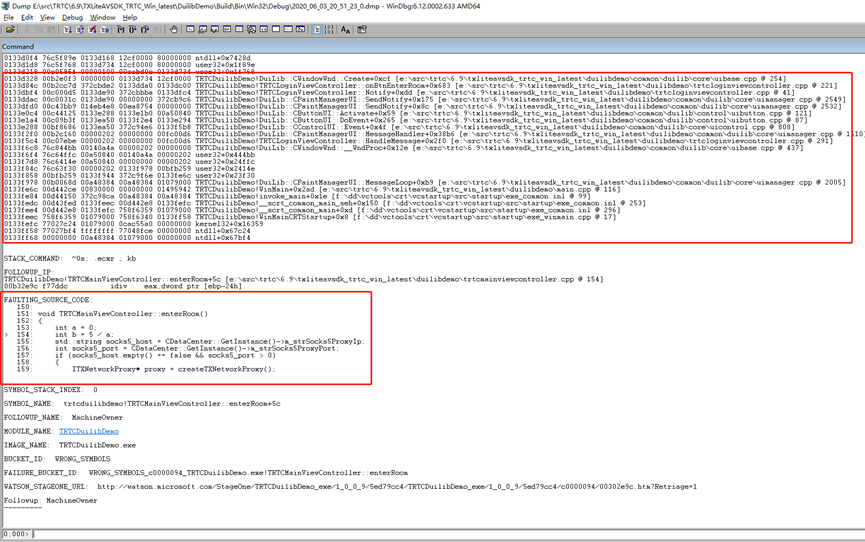Open the Scratch Pad window icon
The width and height of the screenshot is (865, 542).
point(276,29)
